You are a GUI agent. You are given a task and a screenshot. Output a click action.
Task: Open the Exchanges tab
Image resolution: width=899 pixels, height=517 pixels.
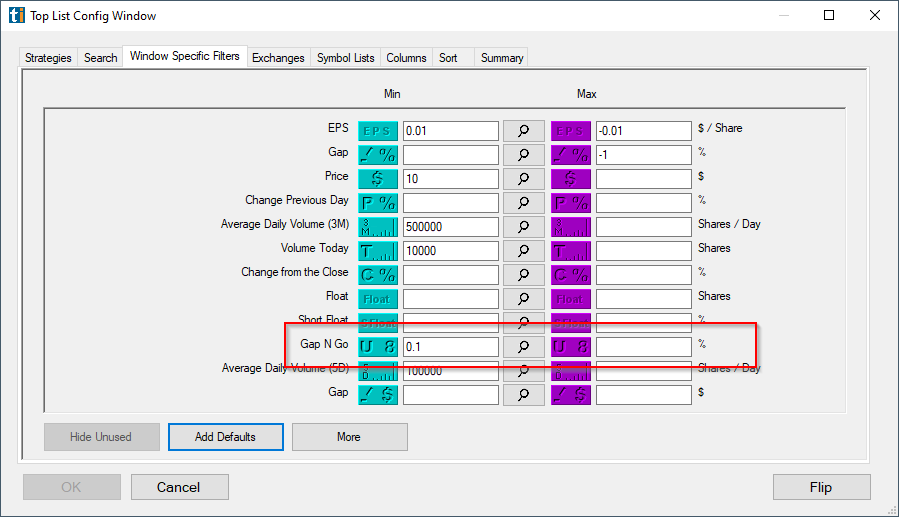coord(278,58)
